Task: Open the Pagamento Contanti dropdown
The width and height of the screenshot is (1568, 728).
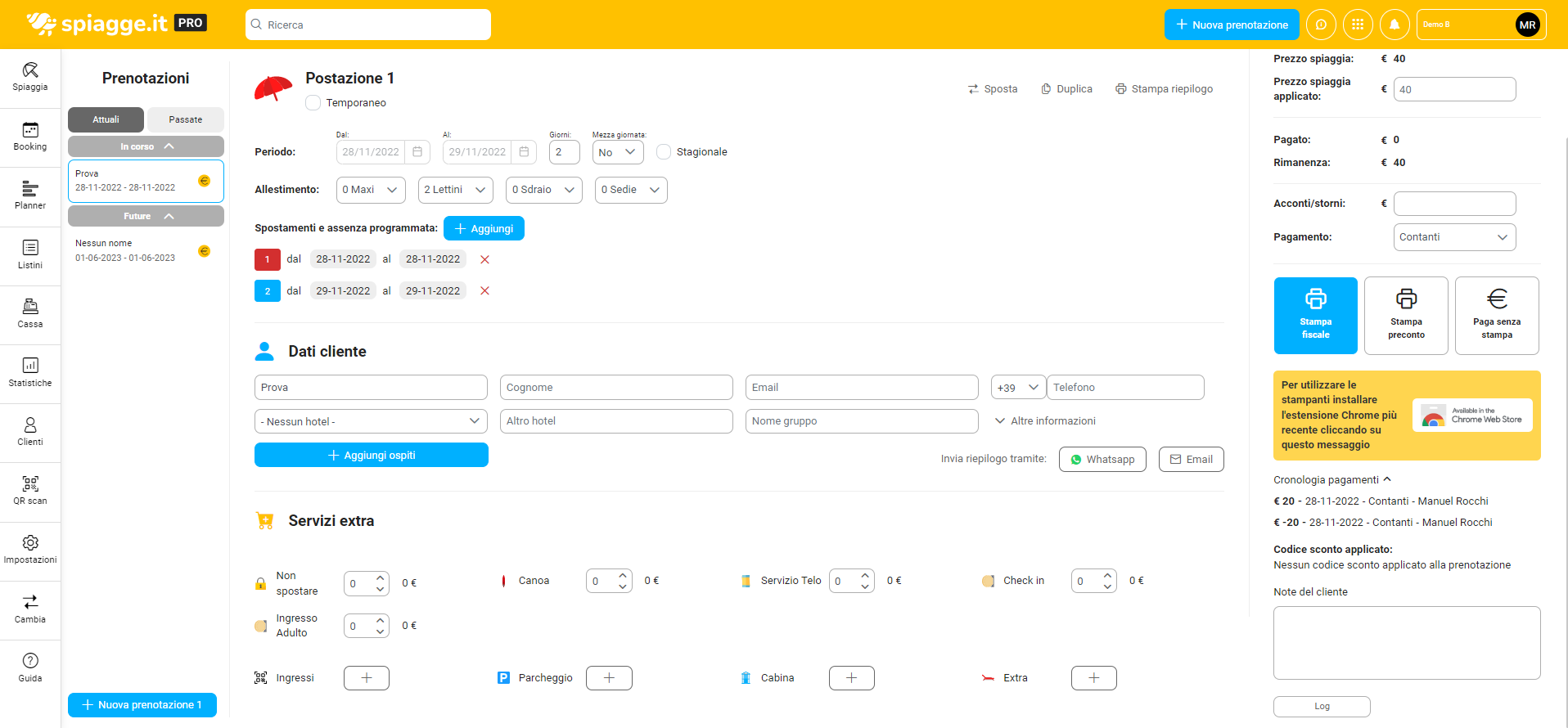Action: point(1453,237)
